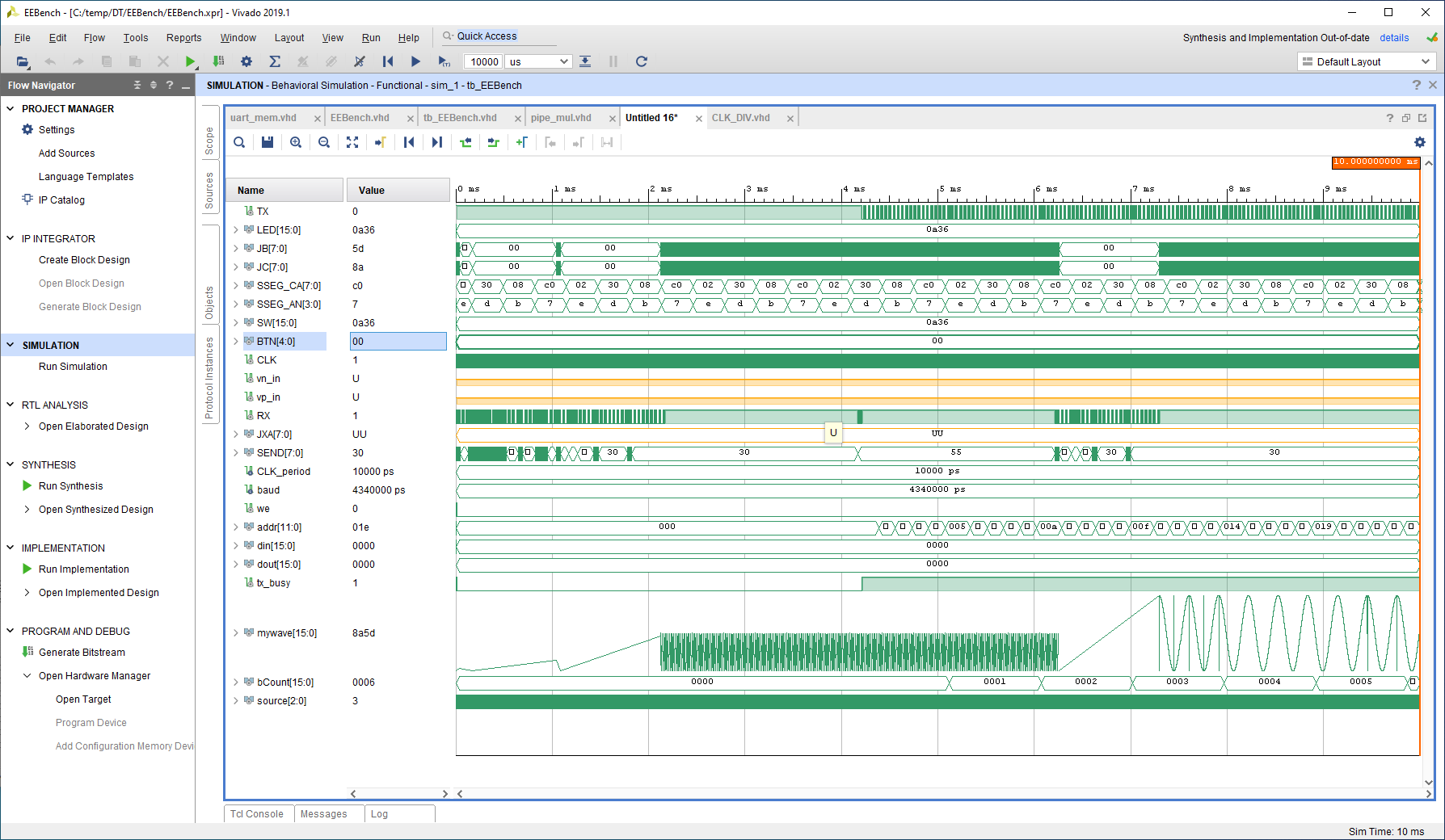Zoom in on the waveform
Viewport: 1445px width, 840px height.
[296, 142]
